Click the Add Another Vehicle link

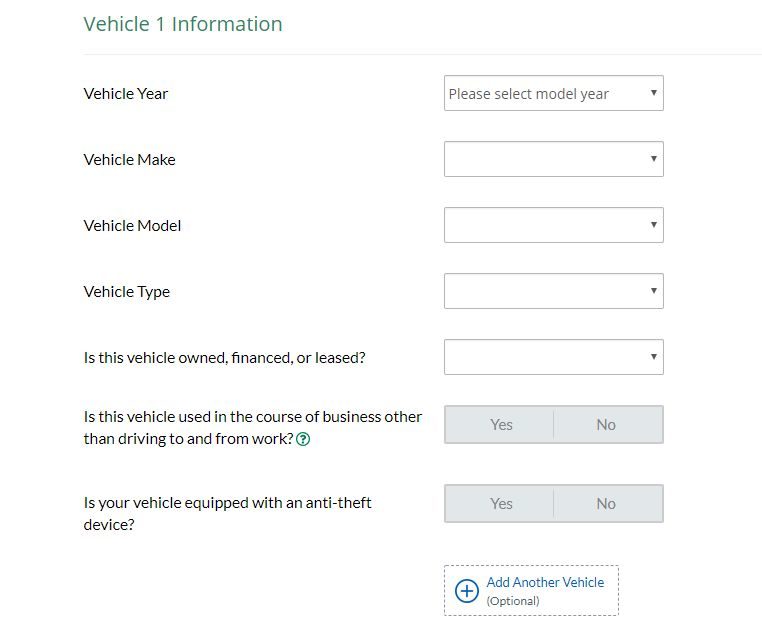(x=545, y=582)
